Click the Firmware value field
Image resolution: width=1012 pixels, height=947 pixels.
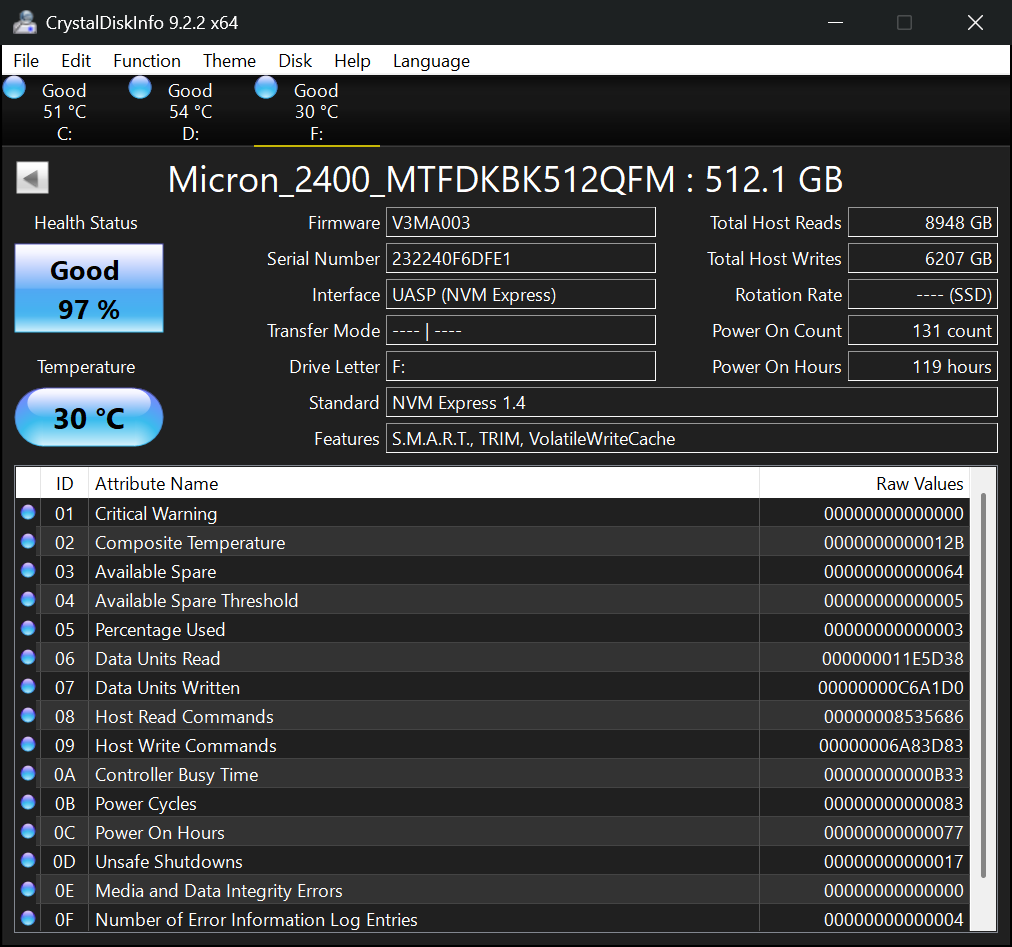[x=520, y=222]
